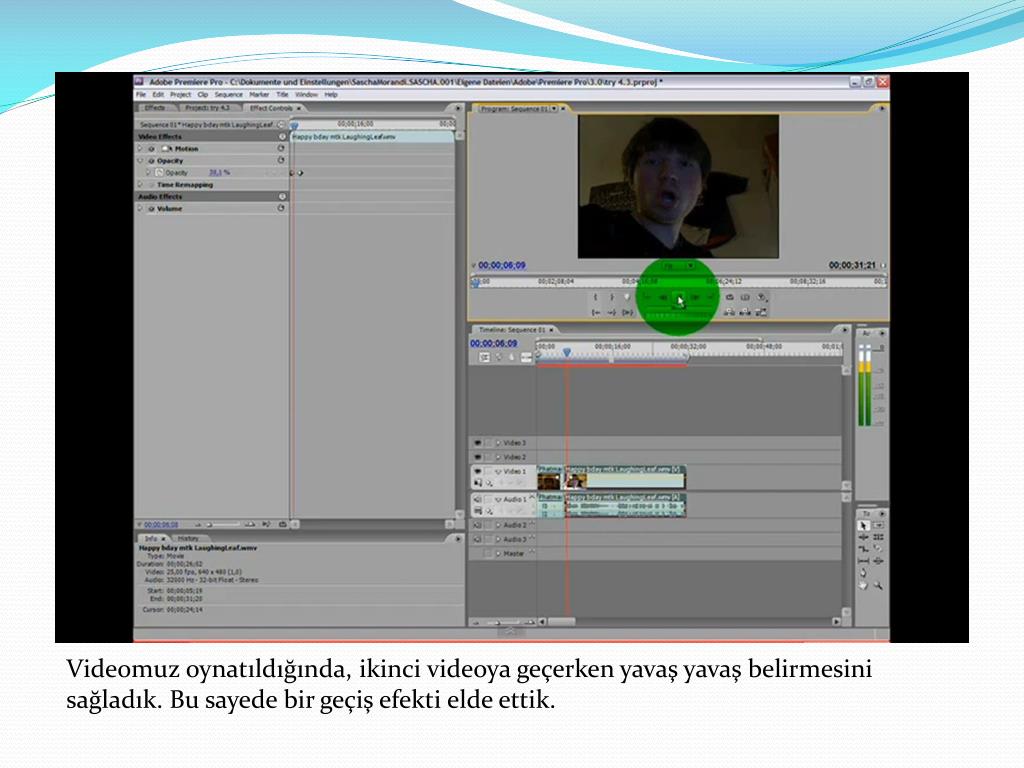Screen dimensions: 1024x768
Task: Close the Effect Controls tab
Action: click(x=299, y=108)
